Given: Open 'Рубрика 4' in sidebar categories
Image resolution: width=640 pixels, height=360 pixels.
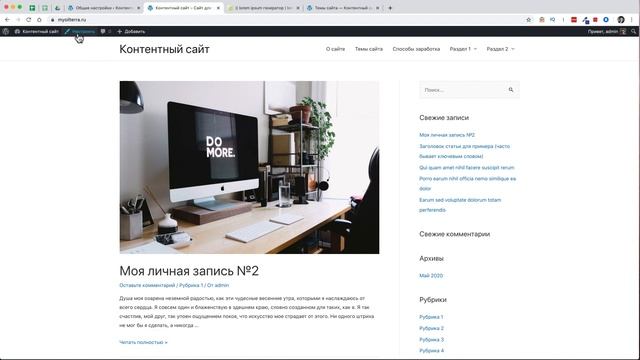Looking at the screenshot, I should [431, 351].
